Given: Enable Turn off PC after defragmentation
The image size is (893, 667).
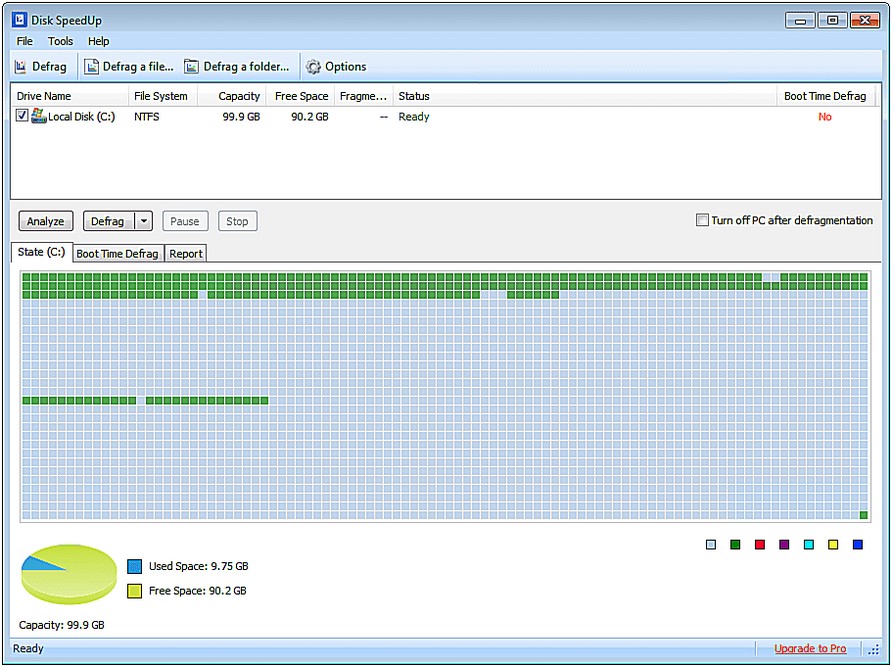Looking at the screenshot, I should (x=702, y=220).
